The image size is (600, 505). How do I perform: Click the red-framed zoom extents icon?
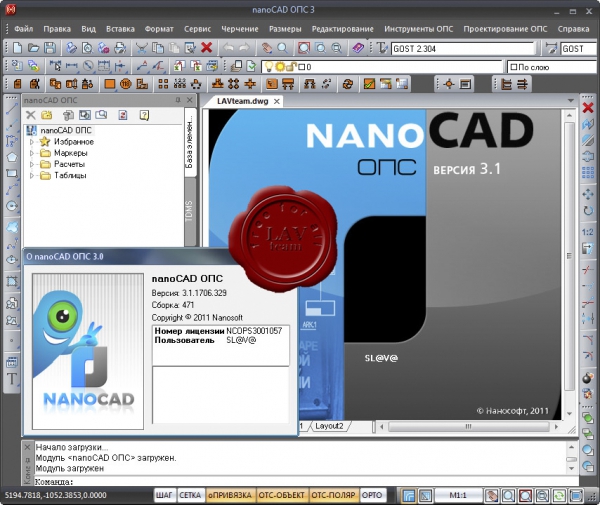tap(304, 48)
